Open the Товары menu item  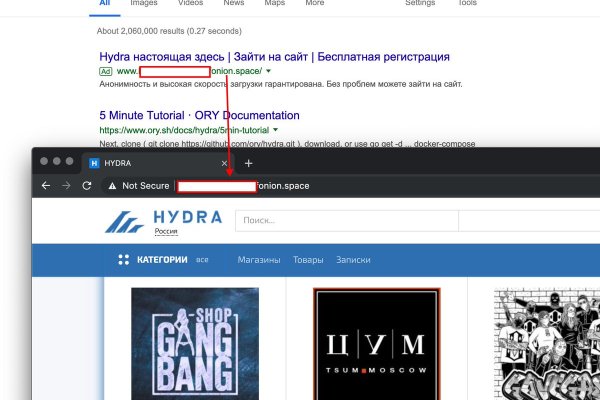pos(308,260)
